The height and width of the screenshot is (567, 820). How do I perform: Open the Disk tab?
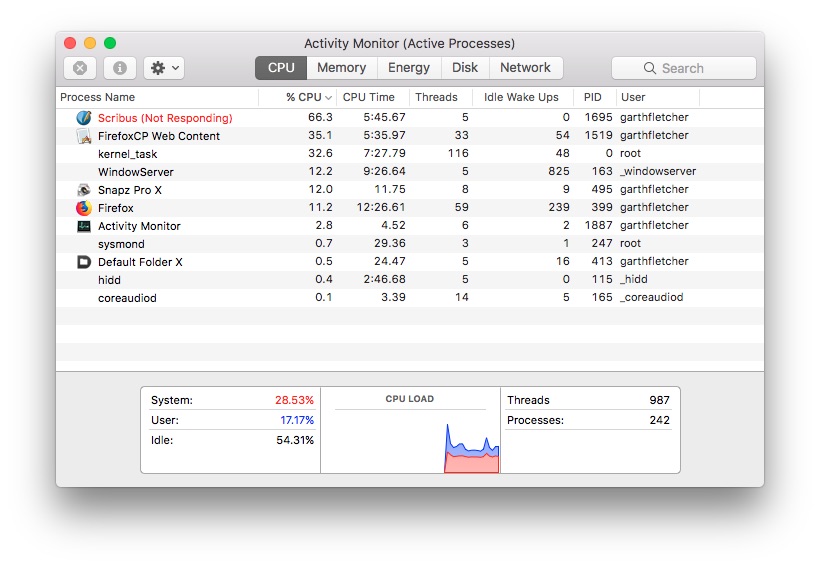(464, 68)
